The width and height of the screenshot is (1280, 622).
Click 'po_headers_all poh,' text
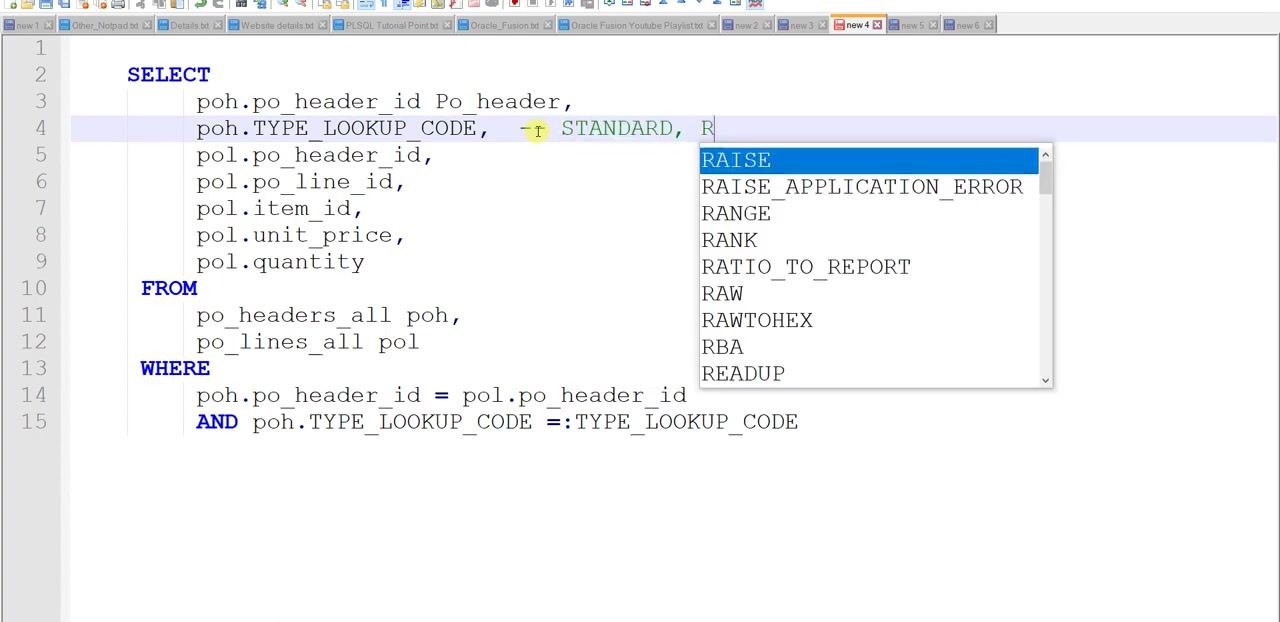coord(328,315)
